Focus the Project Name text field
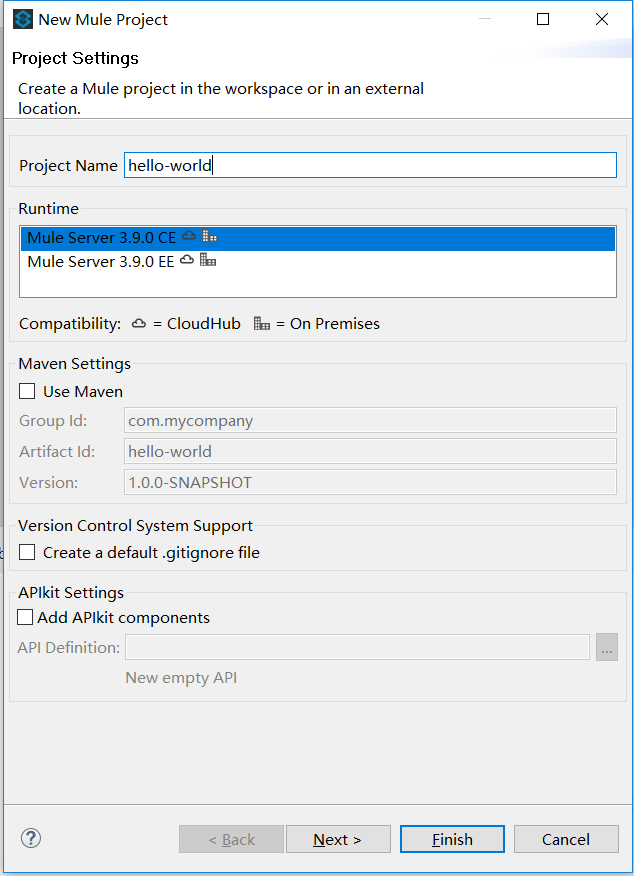Screen dimensions: 634x876 tap(370, 165)
